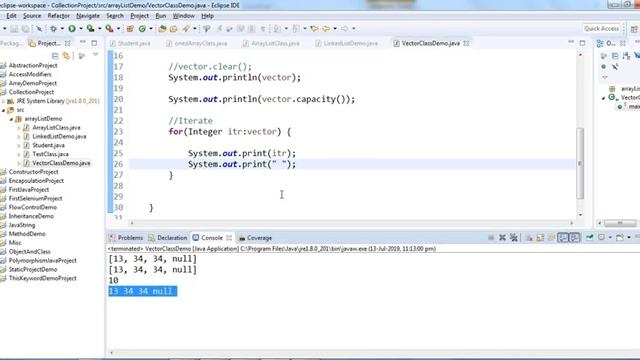Click the Search flashlight icon in toolbar
Screen dimensions: 640x360
[x=186, y=29]
